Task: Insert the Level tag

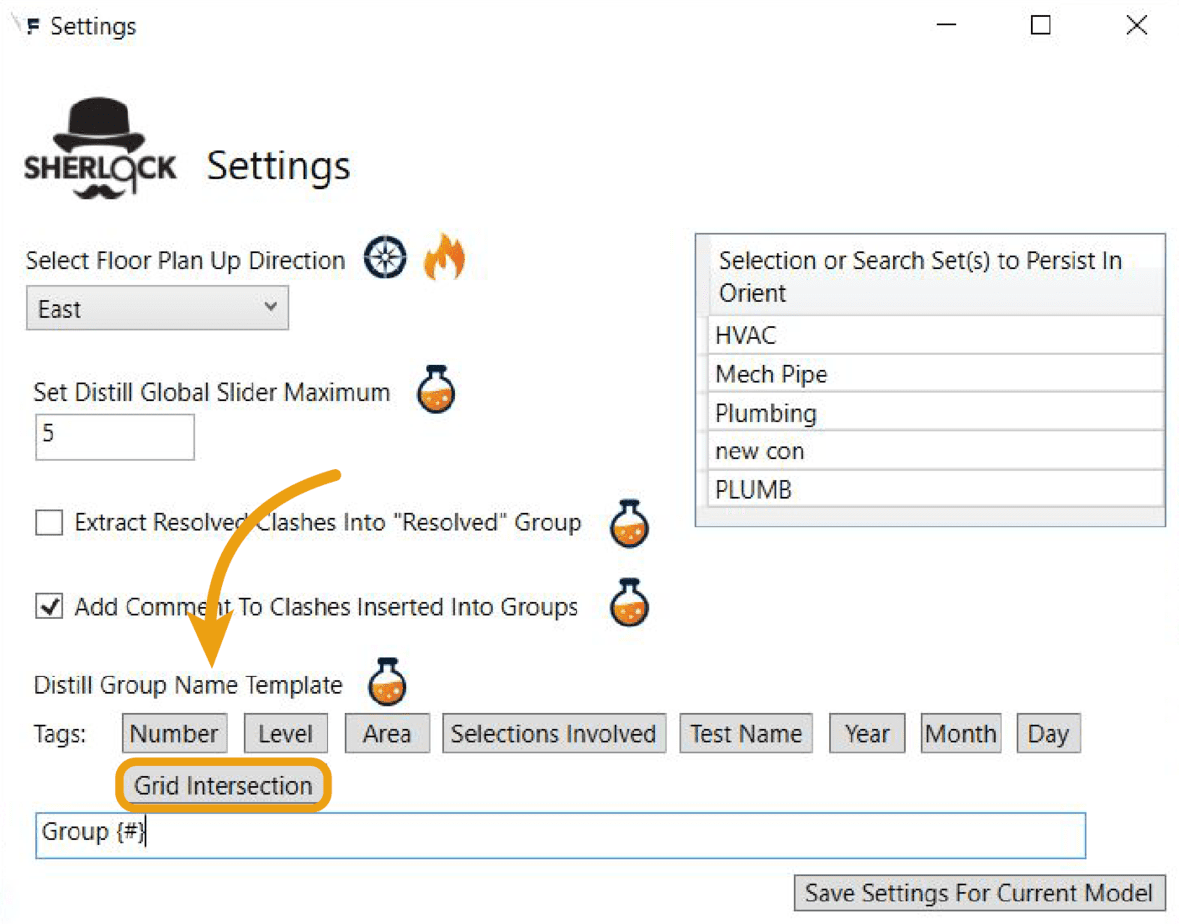Action: pyautogui.click(x=286, y=733)
